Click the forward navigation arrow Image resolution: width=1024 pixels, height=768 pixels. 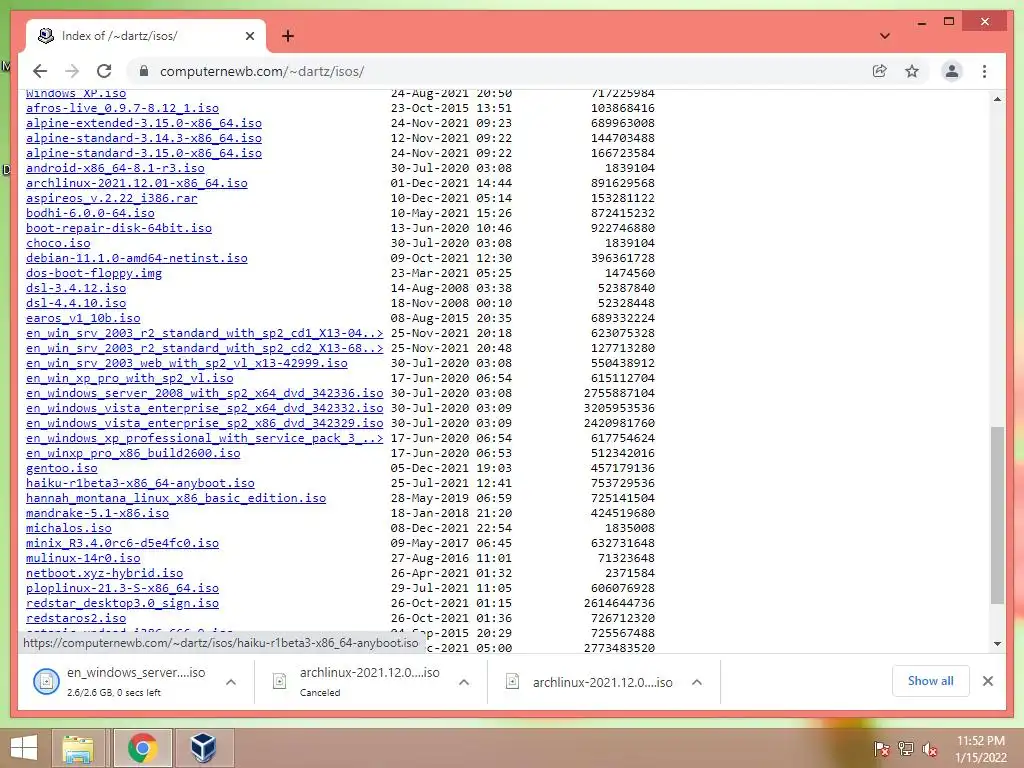72,71
